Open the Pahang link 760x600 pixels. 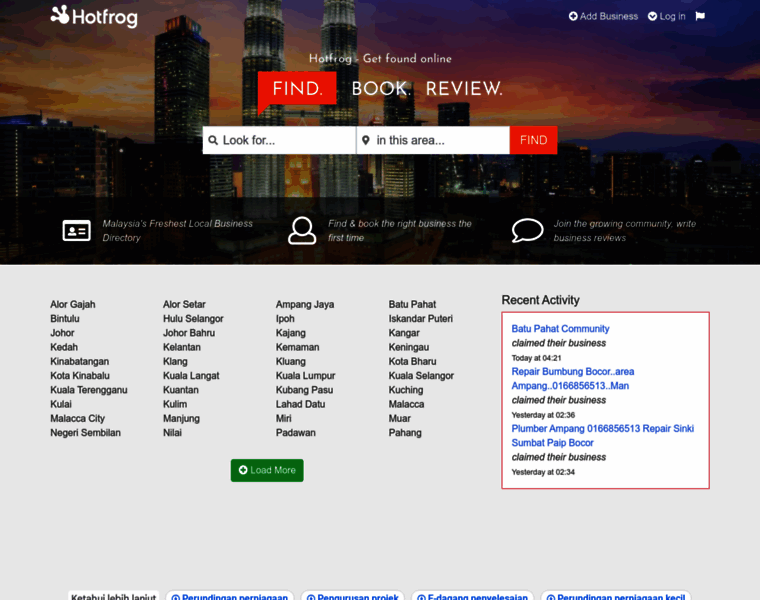coord(405,432)
